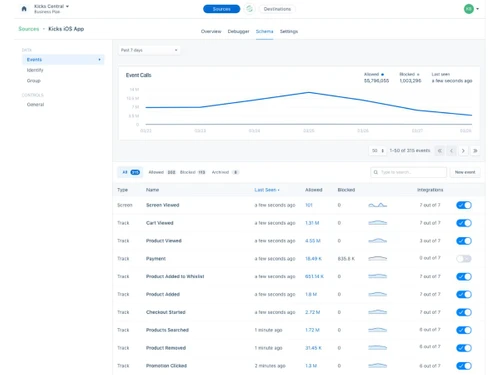Open the Screen Viewed sparkline chart

pos(378,205)
